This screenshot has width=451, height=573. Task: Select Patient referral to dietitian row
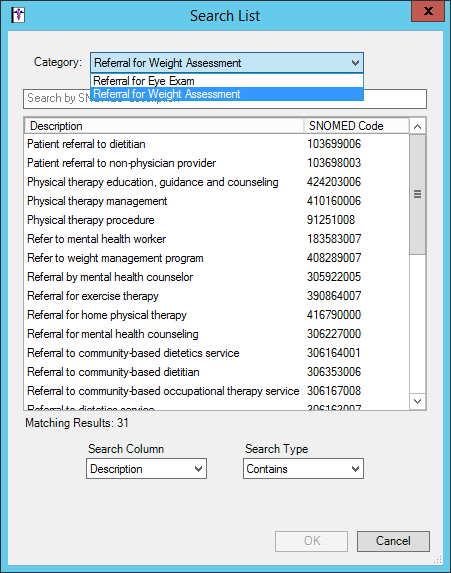coord(217,144)
